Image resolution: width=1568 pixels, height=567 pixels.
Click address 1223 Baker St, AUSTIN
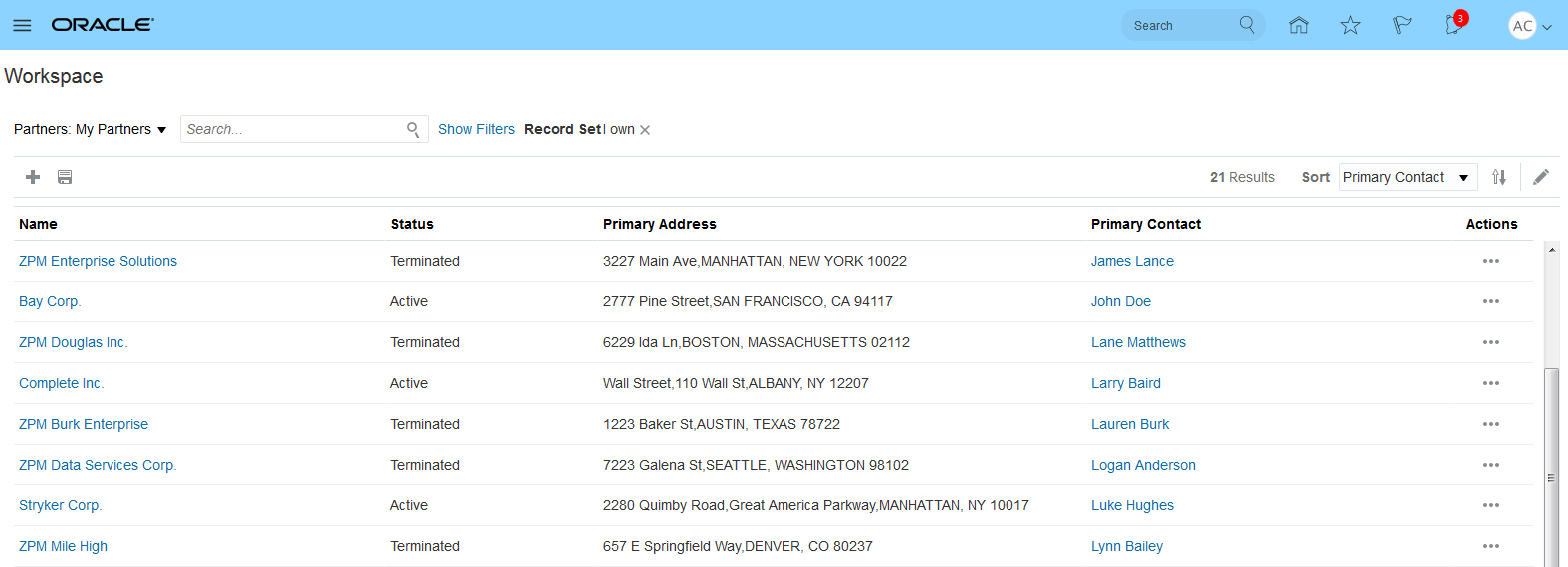[722, 424]
